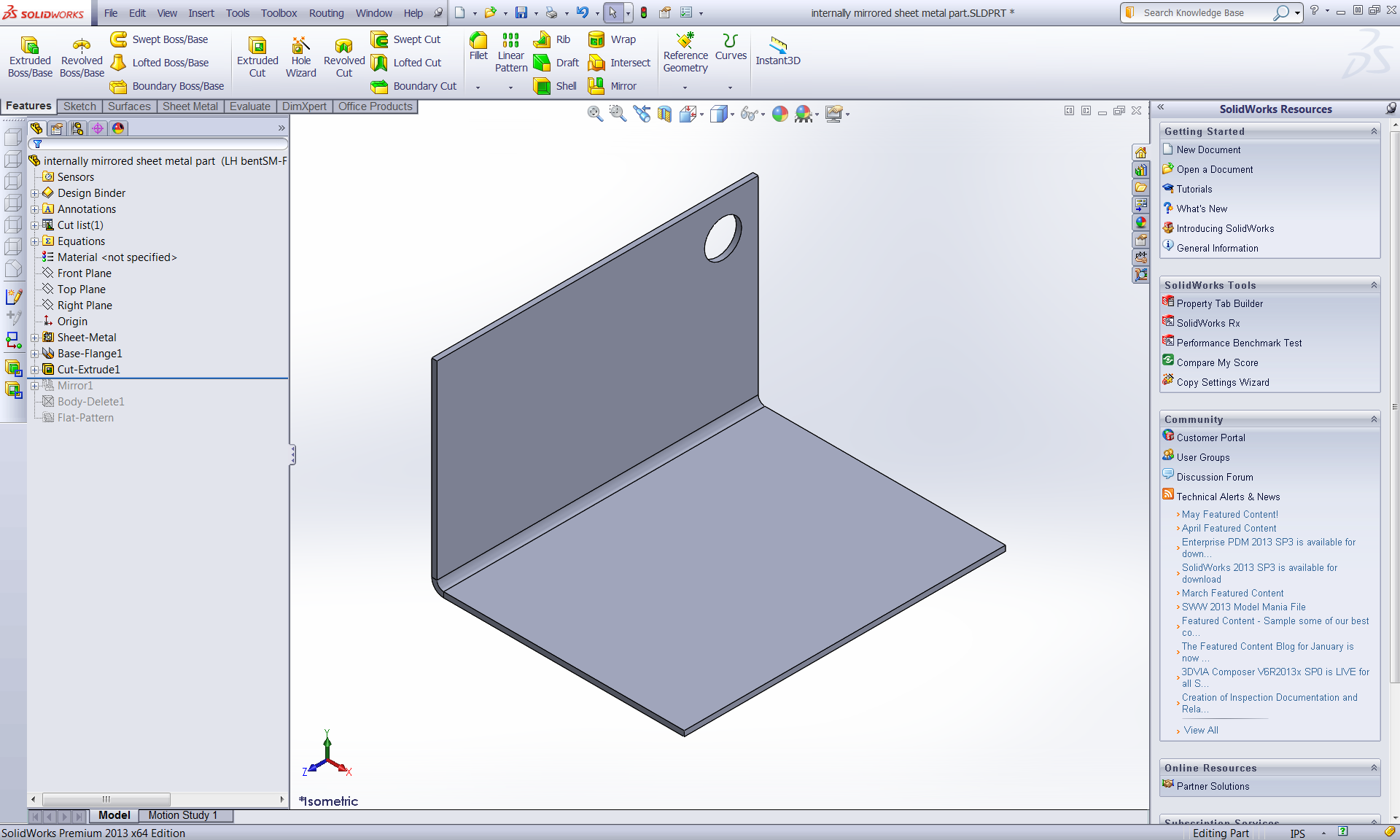Screen dimensions: 1400x840
Task: Click the Draft tool
Action: [x=556, y=63]
